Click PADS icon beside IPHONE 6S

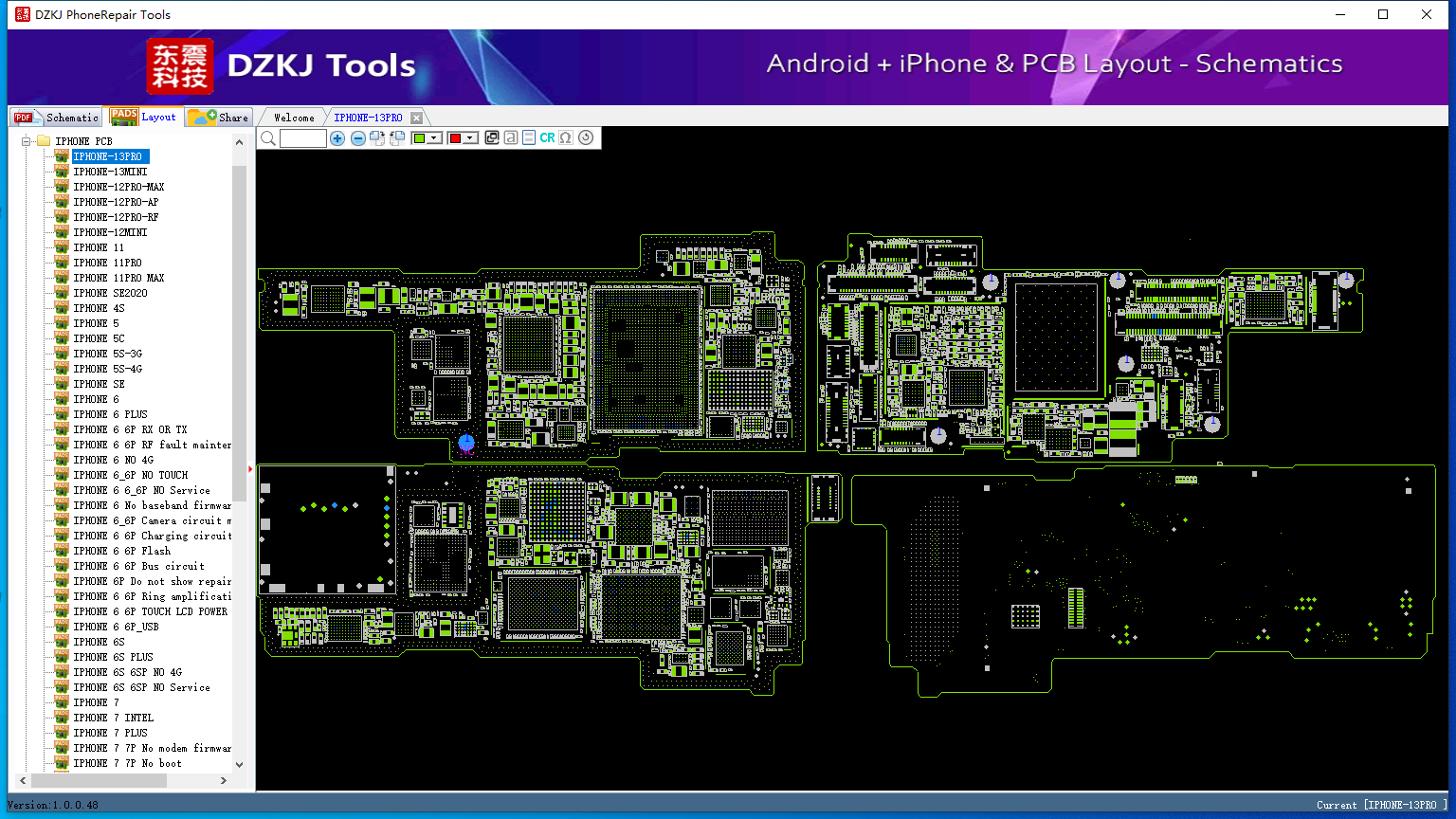[62, 641]
